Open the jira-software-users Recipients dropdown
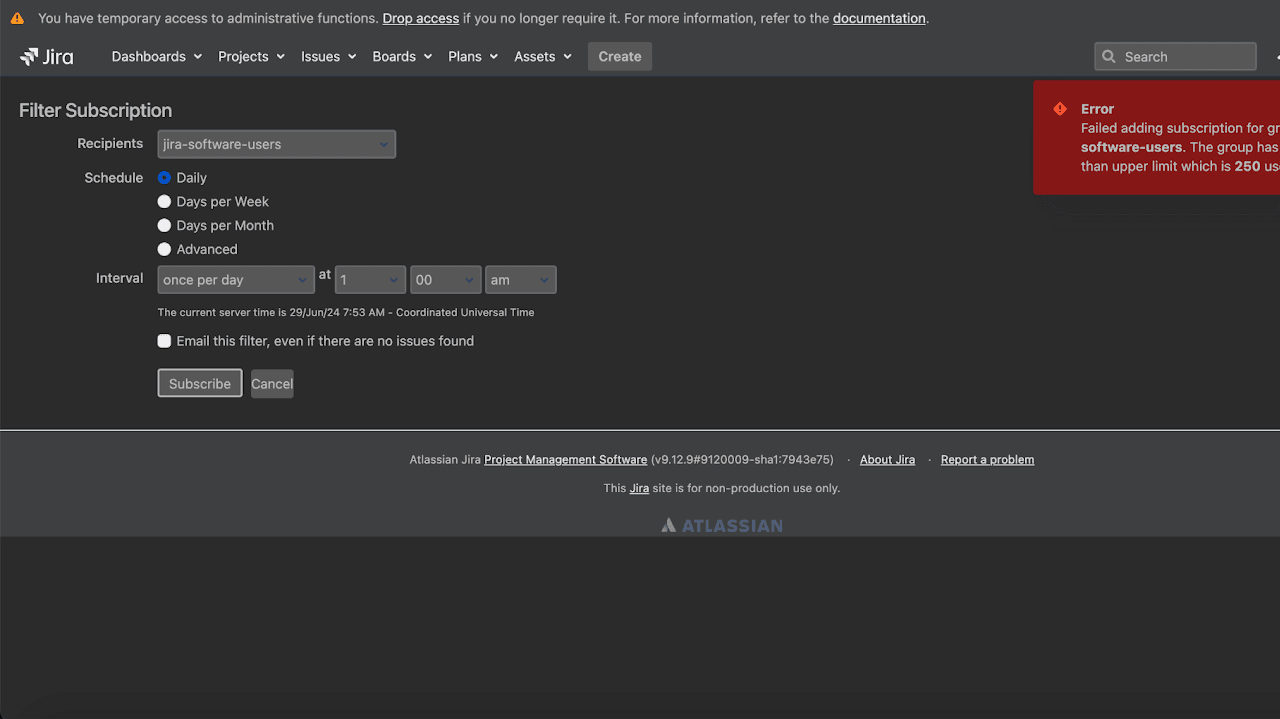This screenshot has width=1280, height=719. pyautogui.click(x=276, y=144)
